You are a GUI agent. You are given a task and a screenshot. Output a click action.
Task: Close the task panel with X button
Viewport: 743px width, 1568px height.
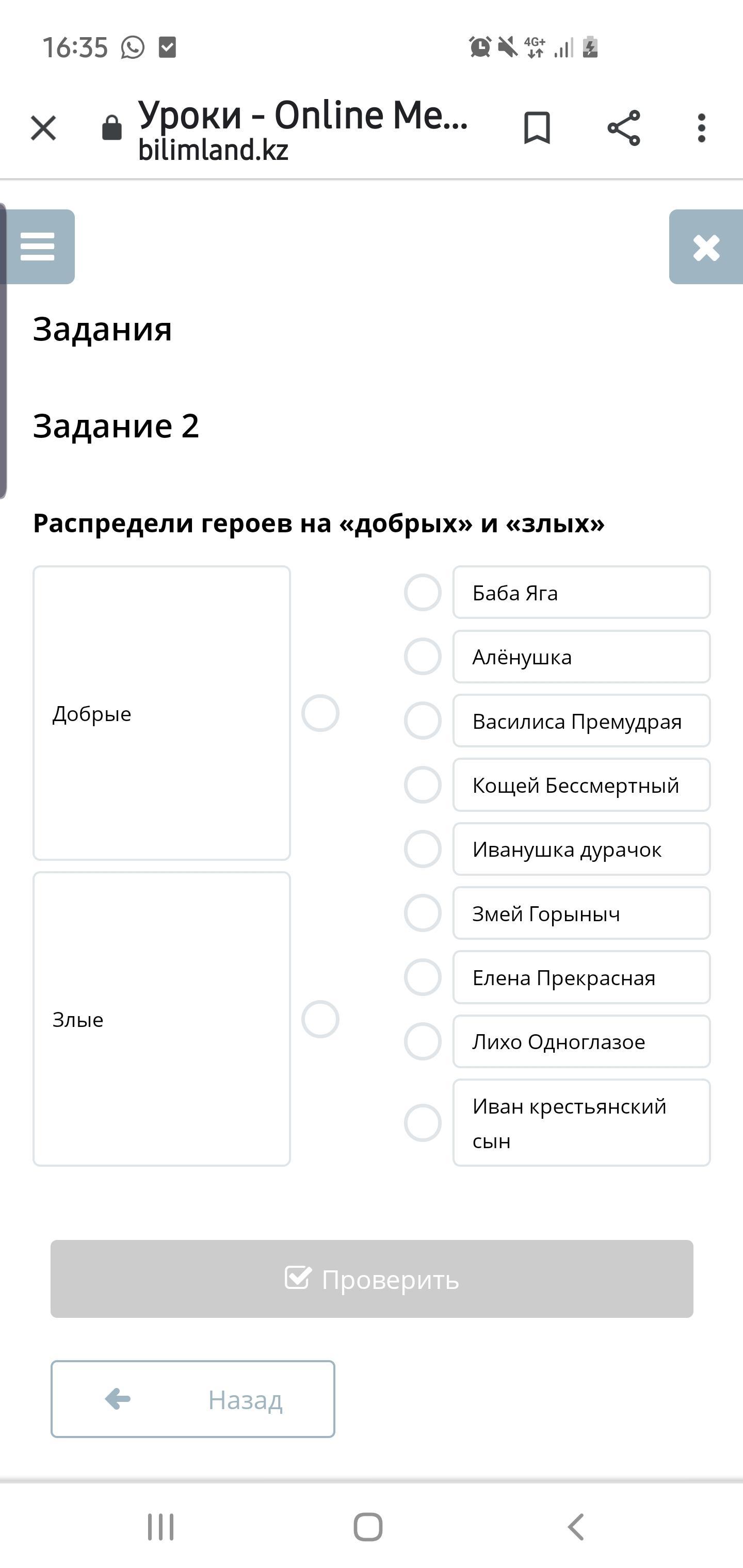click(x=706, y=247)
